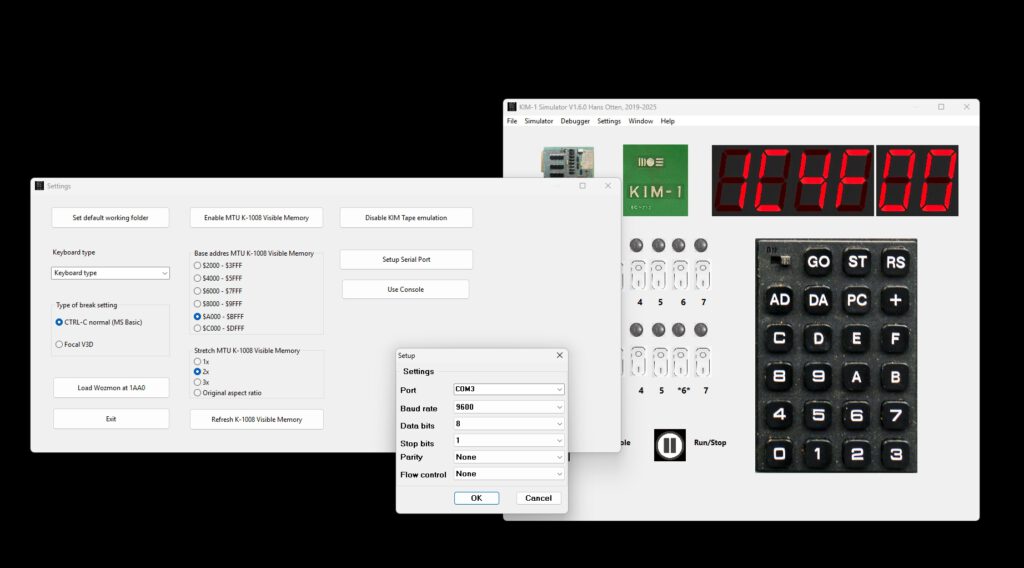This screenshot has width=1024, height=568.
Task: Click the green KIM-1 logo chip image
Action: coord(655,180)
